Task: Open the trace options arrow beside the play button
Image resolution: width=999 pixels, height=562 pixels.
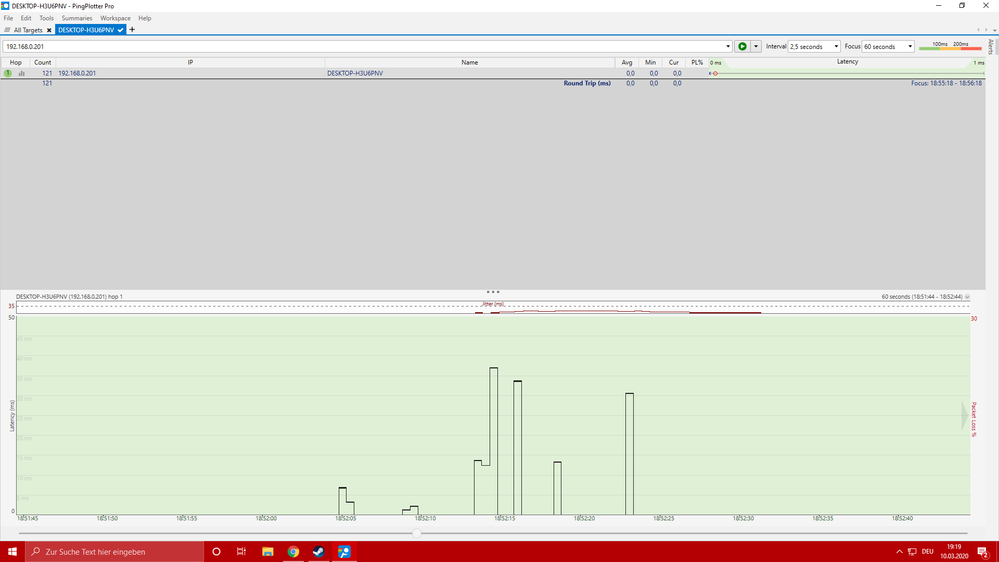Action: tap(756, 47)
